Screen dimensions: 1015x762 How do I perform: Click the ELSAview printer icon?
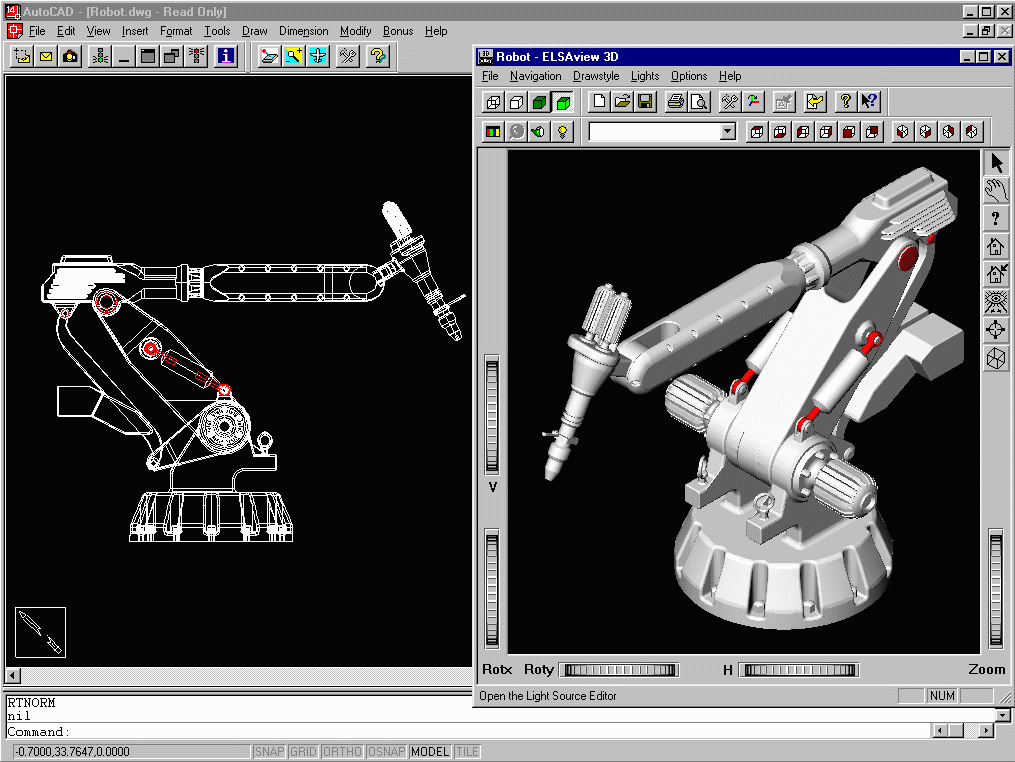click(x=675, y=101)
